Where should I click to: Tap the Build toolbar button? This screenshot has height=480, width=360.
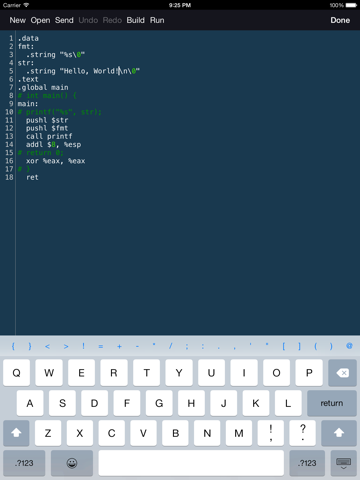(x=135, y=20)
